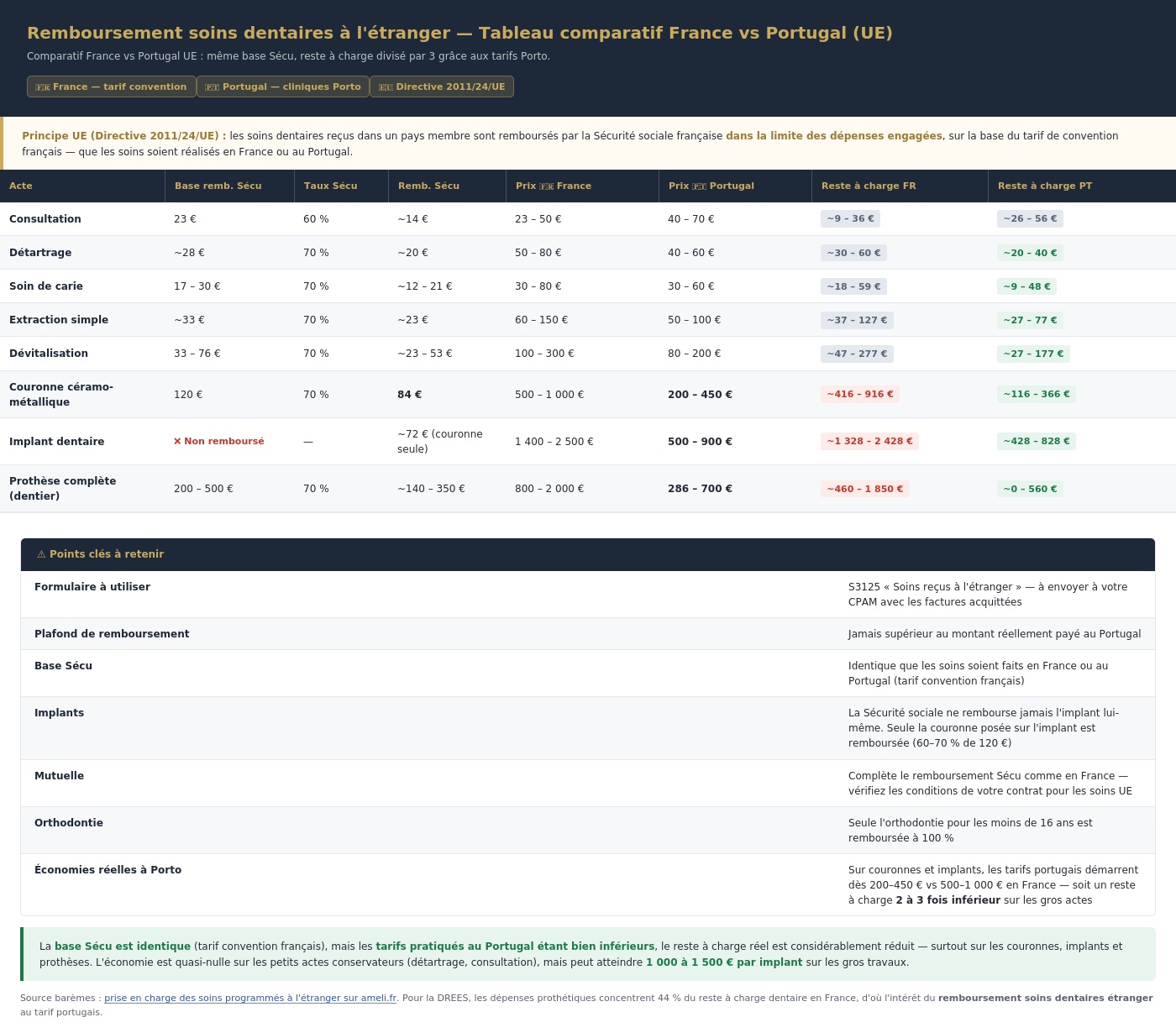Click the '~428 – 828 €' badge

point(1037,441)
